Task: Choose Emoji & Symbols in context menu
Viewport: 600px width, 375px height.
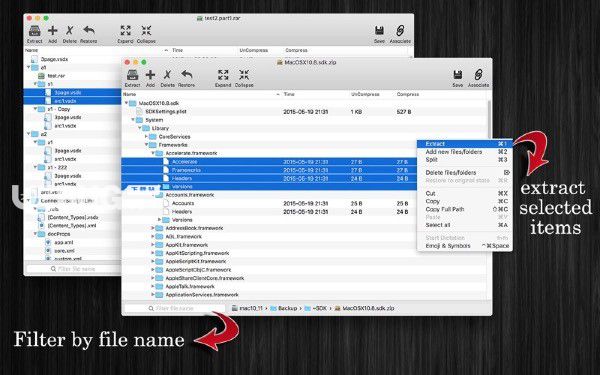Action: (x=465, y=246)
